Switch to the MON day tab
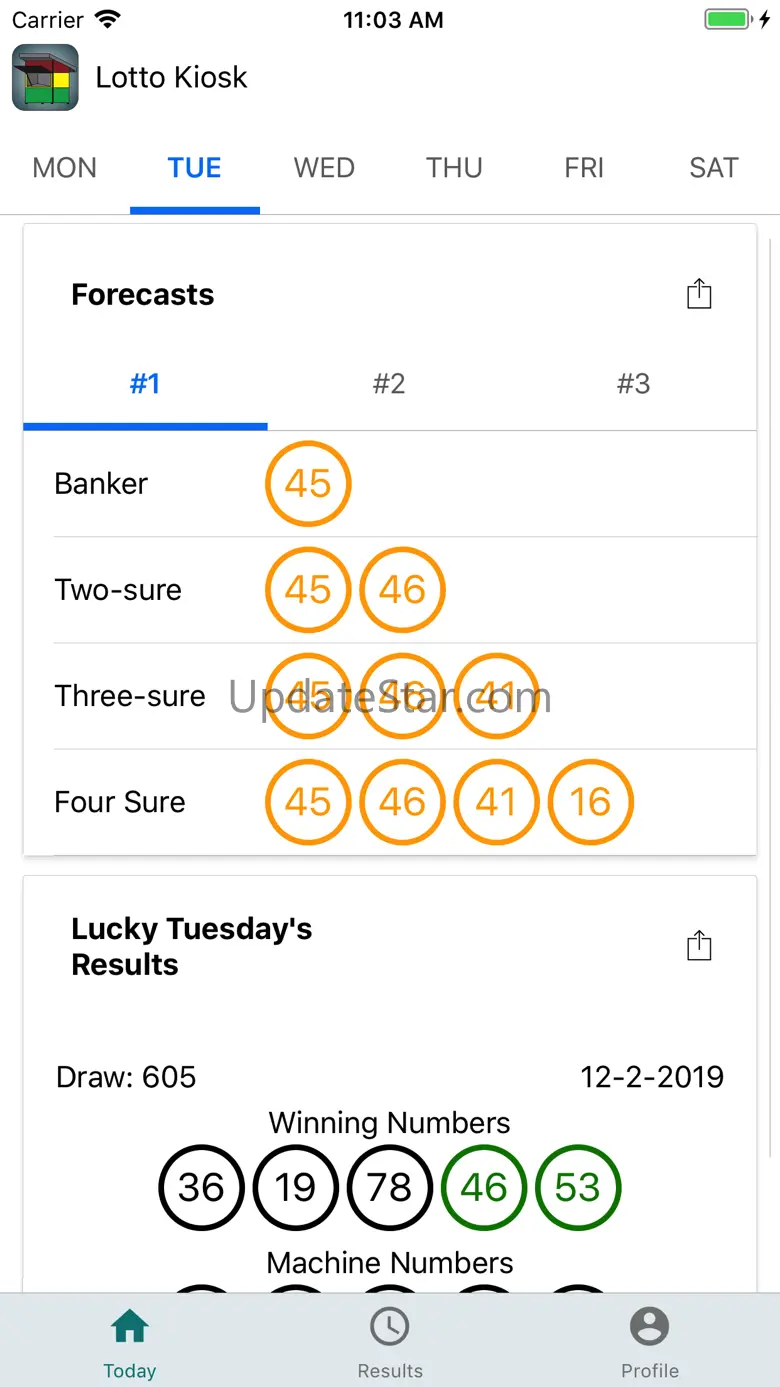Image resolution: width=780 pixels, height=1387 pixels. 65,168
